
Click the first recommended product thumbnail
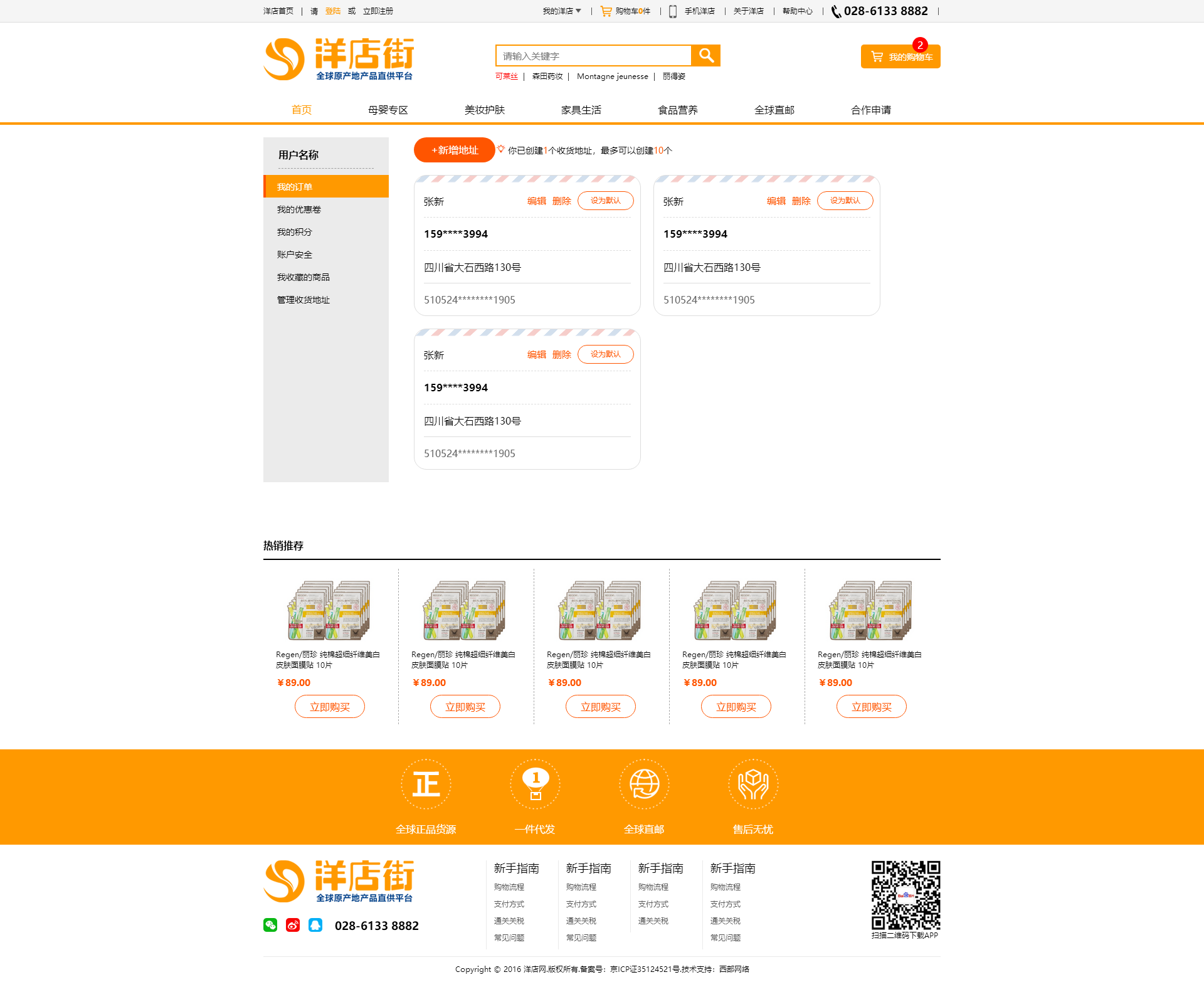[329, 610]
